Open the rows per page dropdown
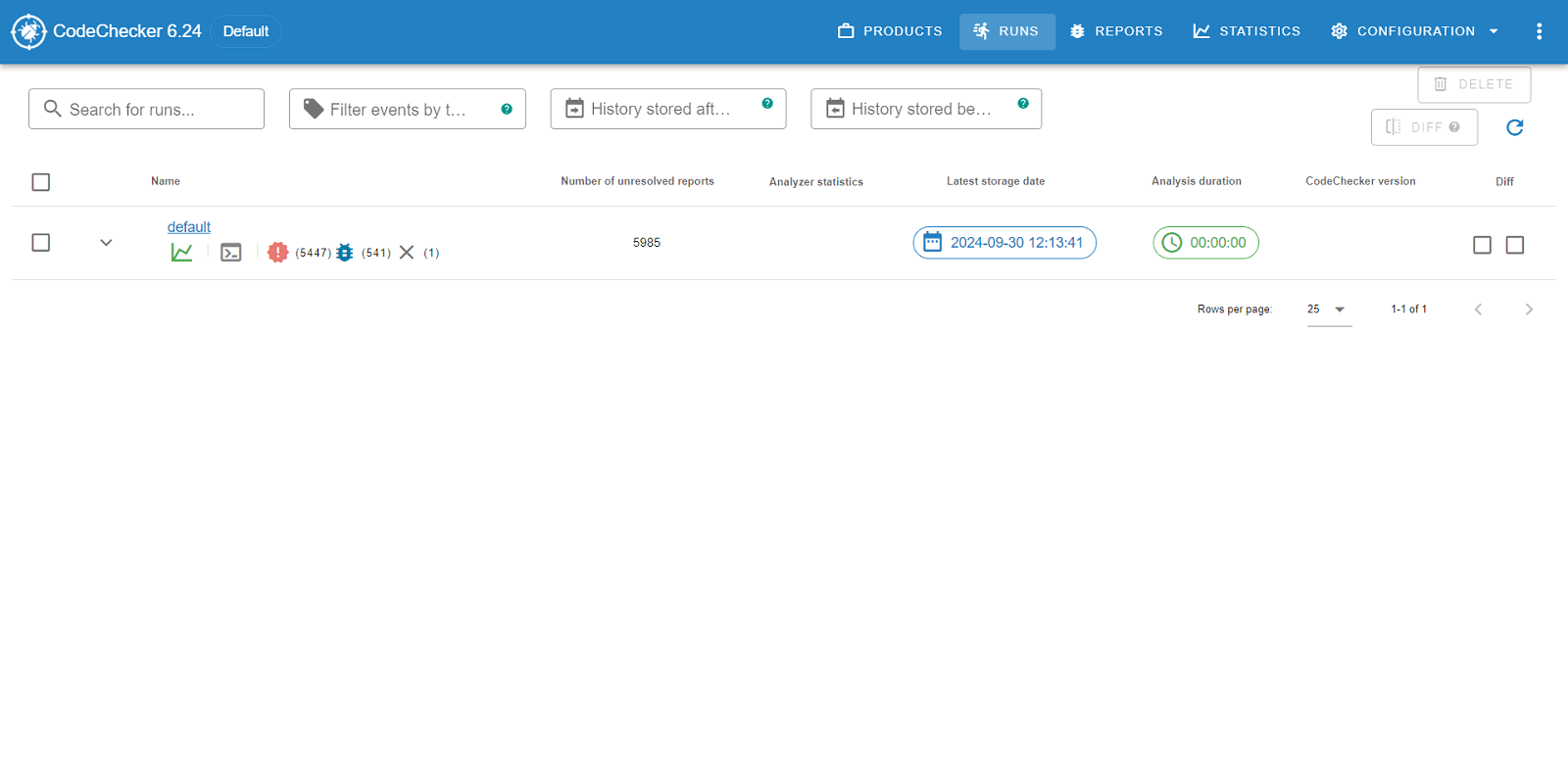Viewport: 1568px width, 763px height. pos(1329,310)
